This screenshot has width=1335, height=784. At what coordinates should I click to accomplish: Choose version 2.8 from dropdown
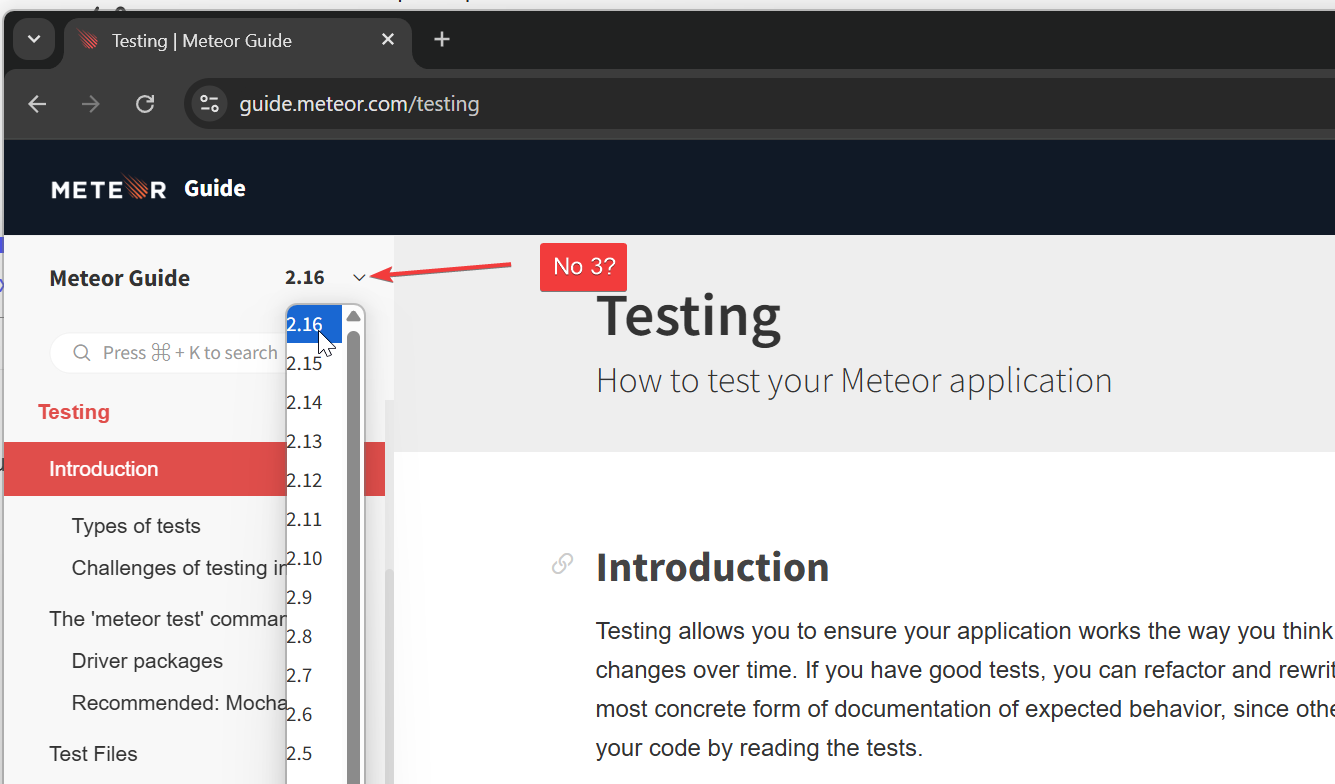tap(314, 636)
